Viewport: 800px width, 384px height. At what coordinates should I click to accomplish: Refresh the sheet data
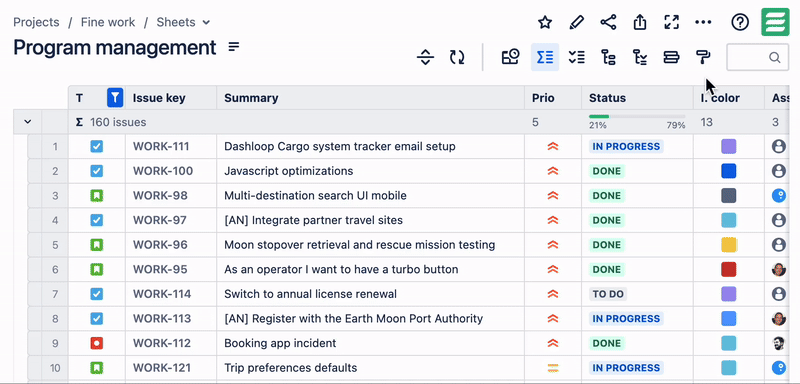coord(457,57)
